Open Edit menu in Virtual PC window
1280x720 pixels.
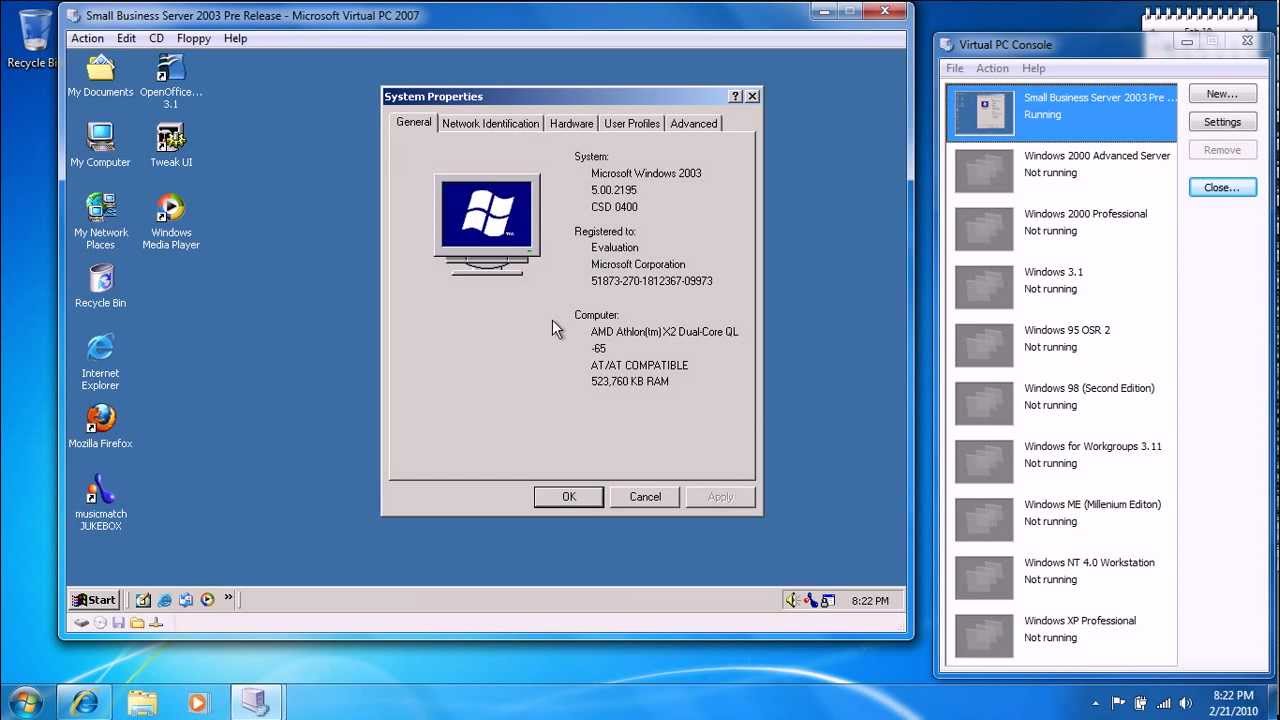click(x=126, y=38)
